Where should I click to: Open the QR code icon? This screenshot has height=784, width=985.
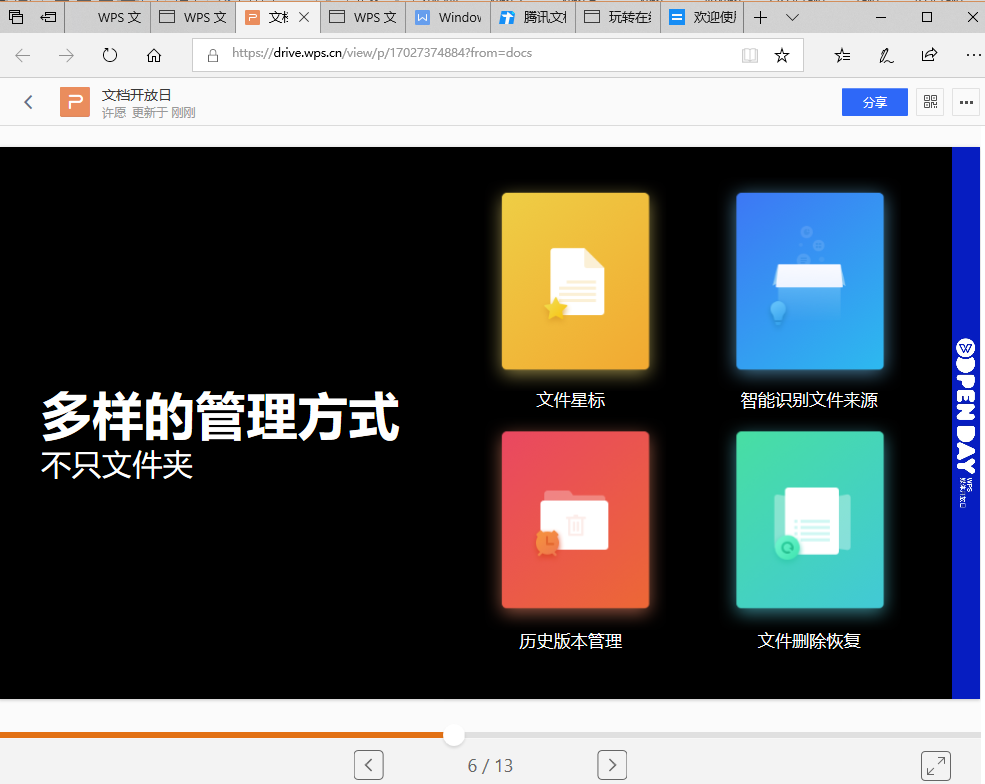pos(930,102)
